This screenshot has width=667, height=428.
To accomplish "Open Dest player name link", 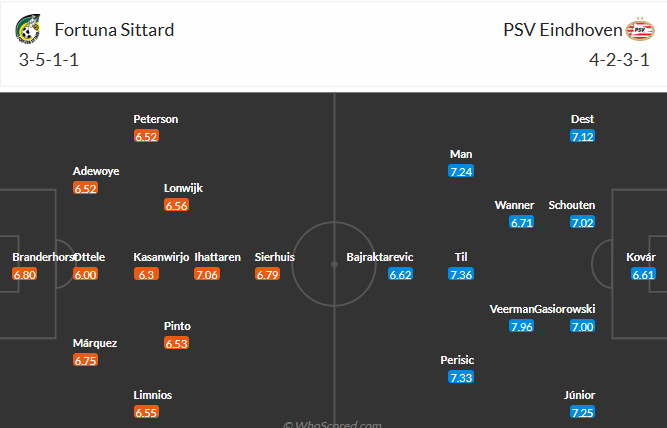I will (582, 119).
